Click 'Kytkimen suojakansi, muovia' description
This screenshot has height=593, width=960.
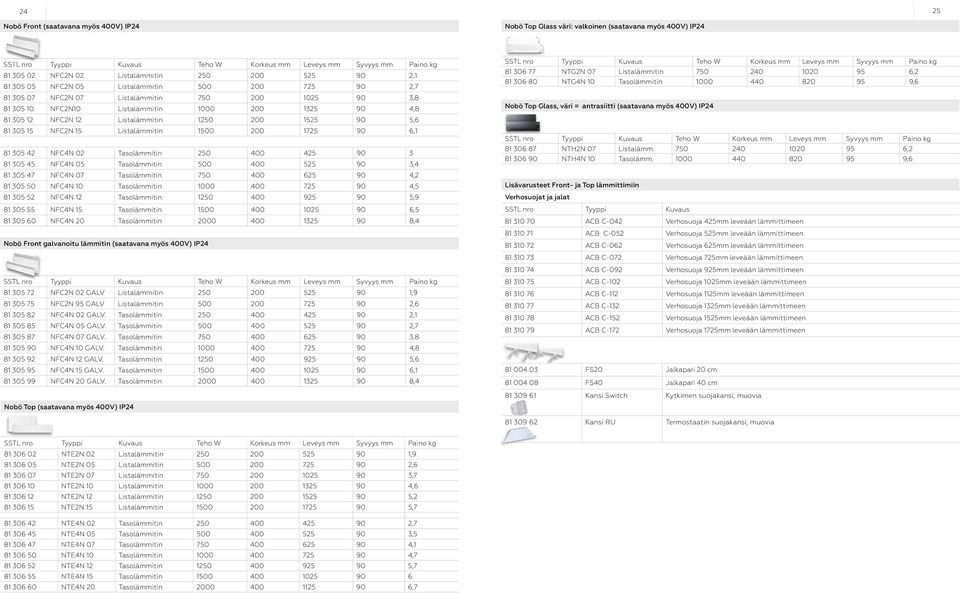[713, 395]
